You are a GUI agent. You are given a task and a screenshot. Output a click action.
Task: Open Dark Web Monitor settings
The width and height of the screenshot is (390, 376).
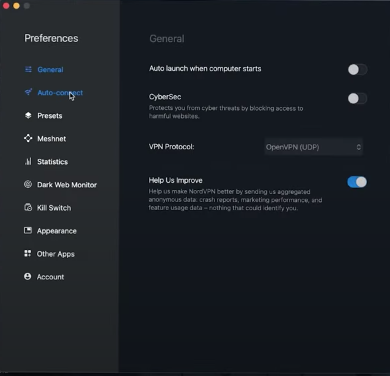pyautogui.click(x=67, y=185)
